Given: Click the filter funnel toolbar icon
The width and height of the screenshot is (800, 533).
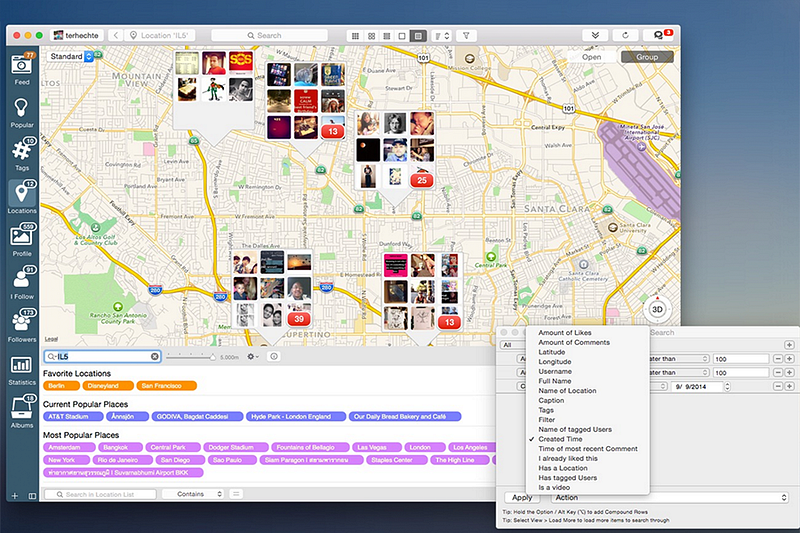Looking at the screenshot, I should pyautogui.click(x=466, y=36).
